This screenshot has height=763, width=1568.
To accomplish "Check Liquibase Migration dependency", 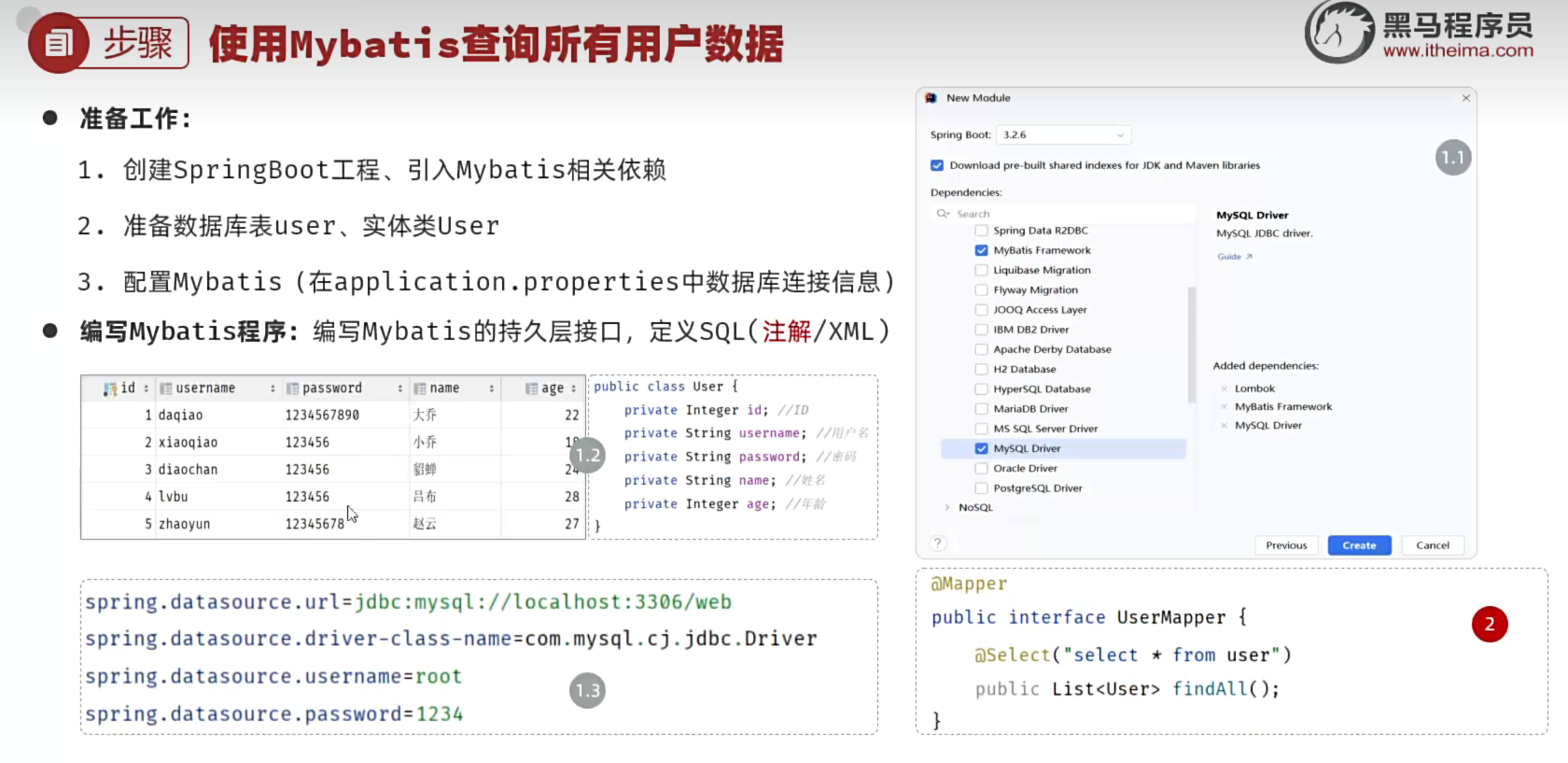I will 981,270.
